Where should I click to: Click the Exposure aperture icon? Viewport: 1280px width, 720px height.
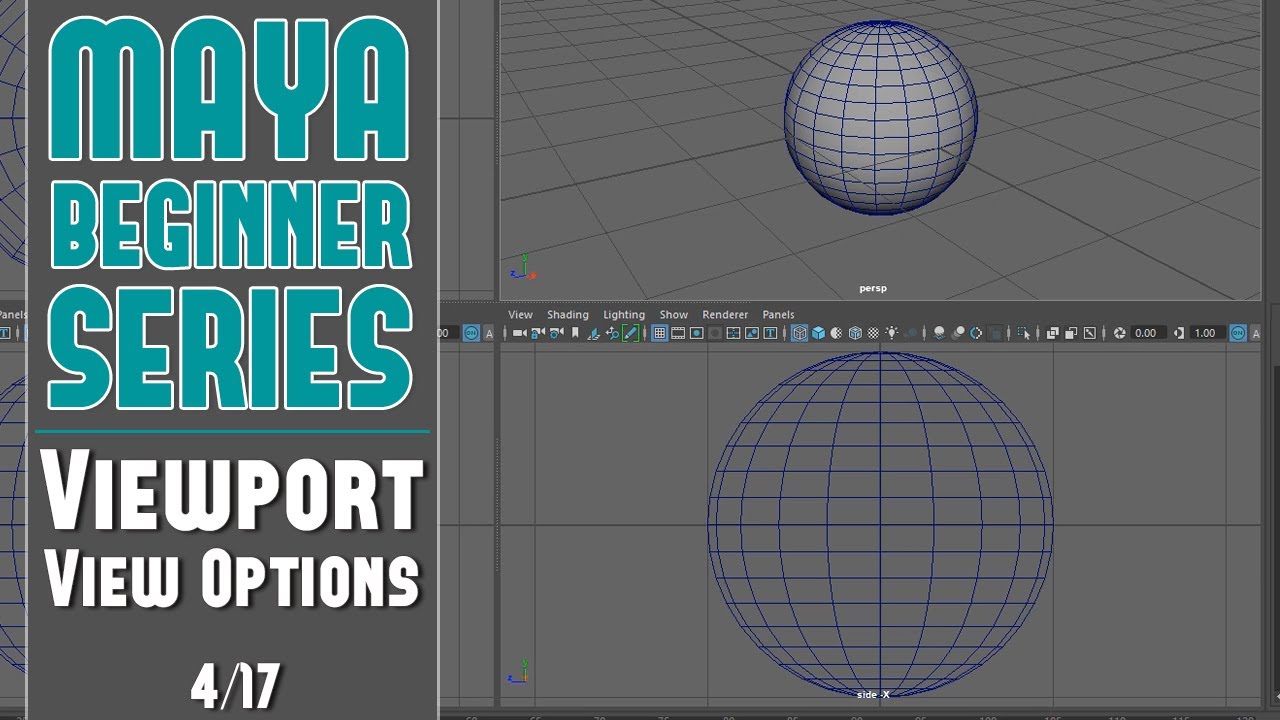1120,333
